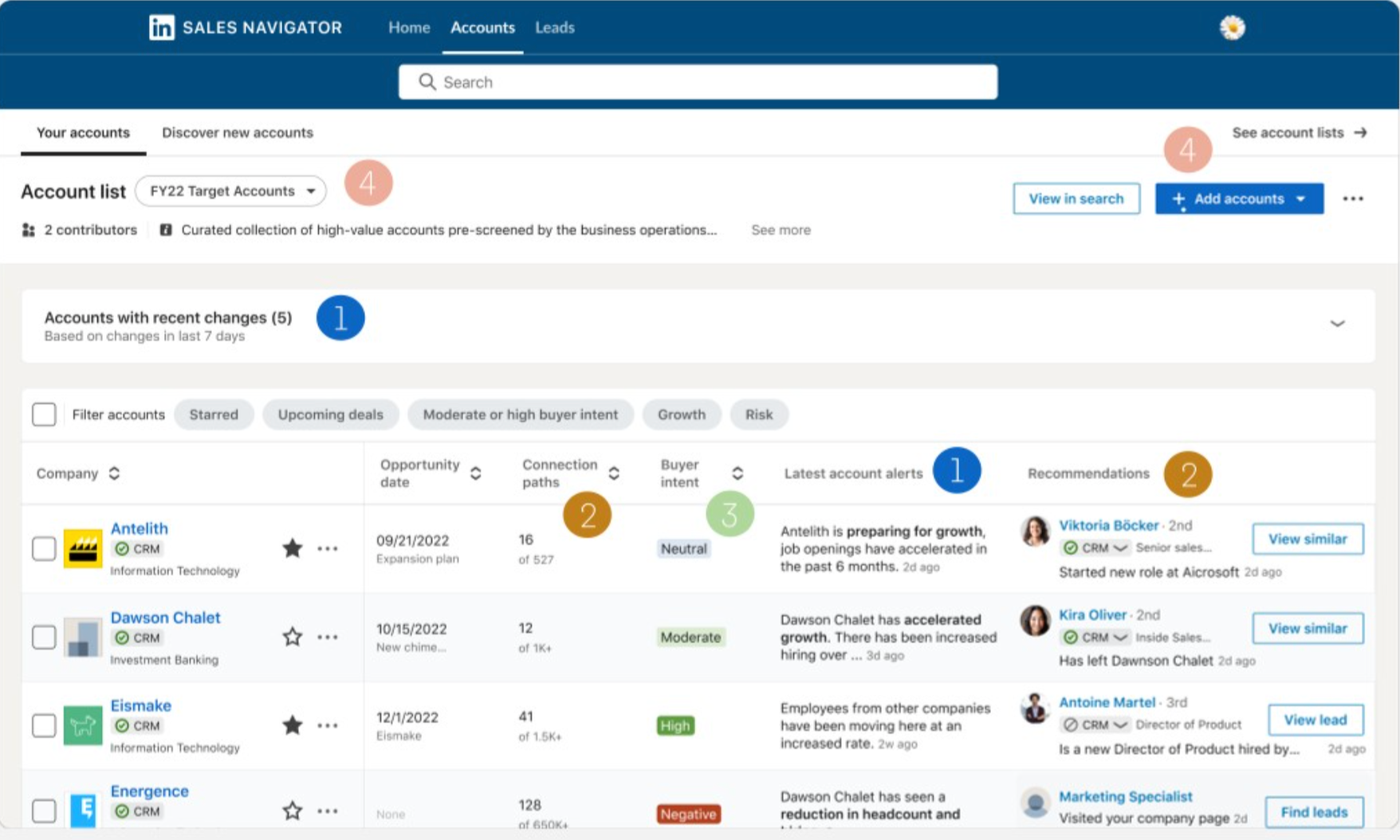Sort by Company column
The width and height of the screenshot is (1400, 840).
pyautogui.click(x=114, y=473)
